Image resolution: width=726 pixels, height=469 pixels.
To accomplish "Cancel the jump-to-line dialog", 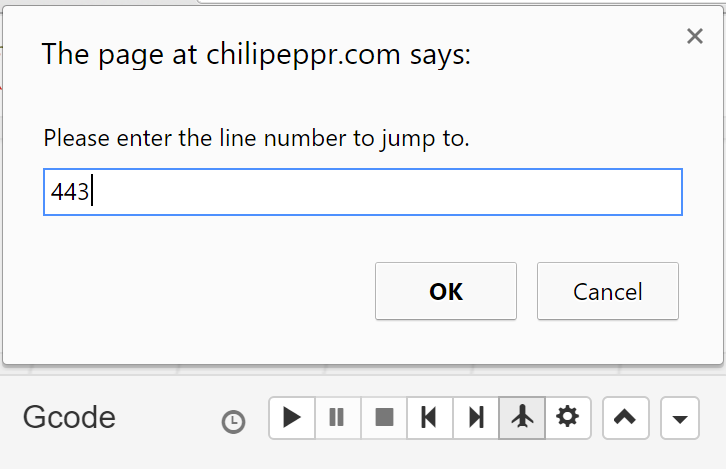I will click(x=607, y=291).
